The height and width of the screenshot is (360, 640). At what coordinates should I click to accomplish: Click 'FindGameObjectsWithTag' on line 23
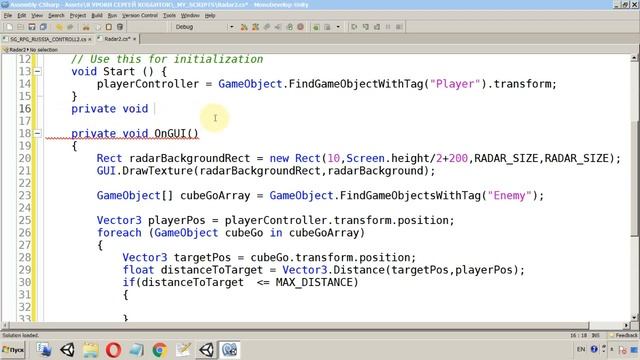pos(410,196)
